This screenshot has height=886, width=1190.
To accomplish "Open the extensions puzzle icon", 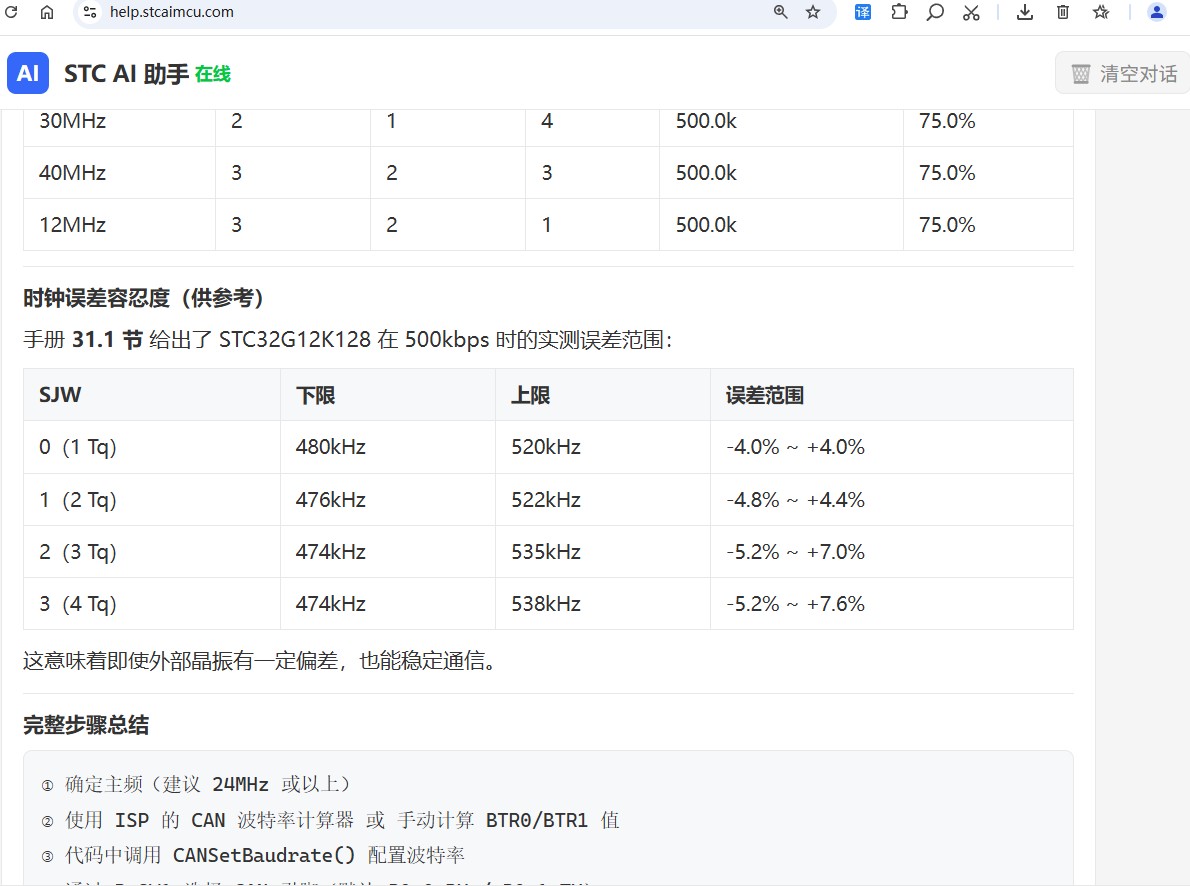I will click(899, 12).
